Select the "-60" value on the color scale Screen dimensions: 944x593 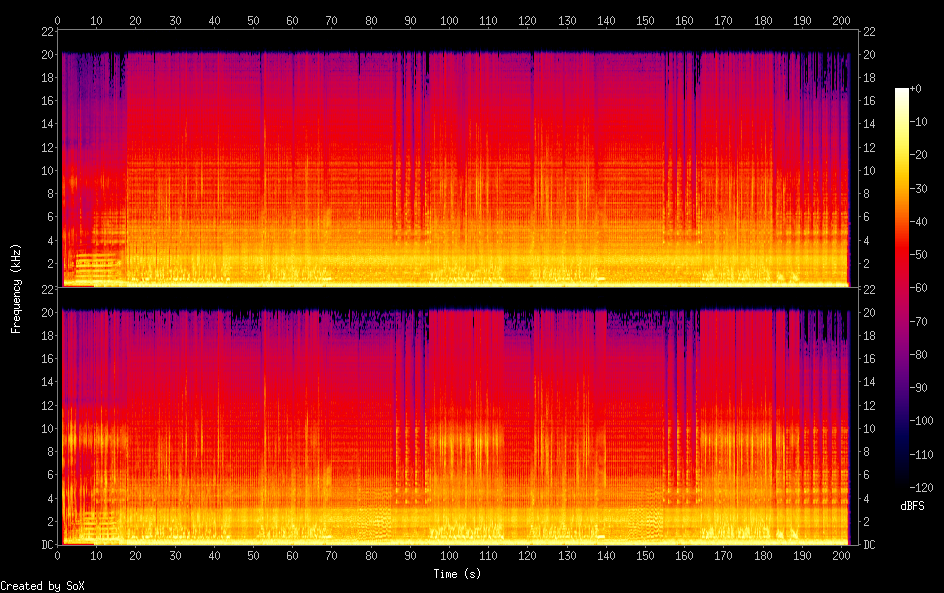click(919, 288)
